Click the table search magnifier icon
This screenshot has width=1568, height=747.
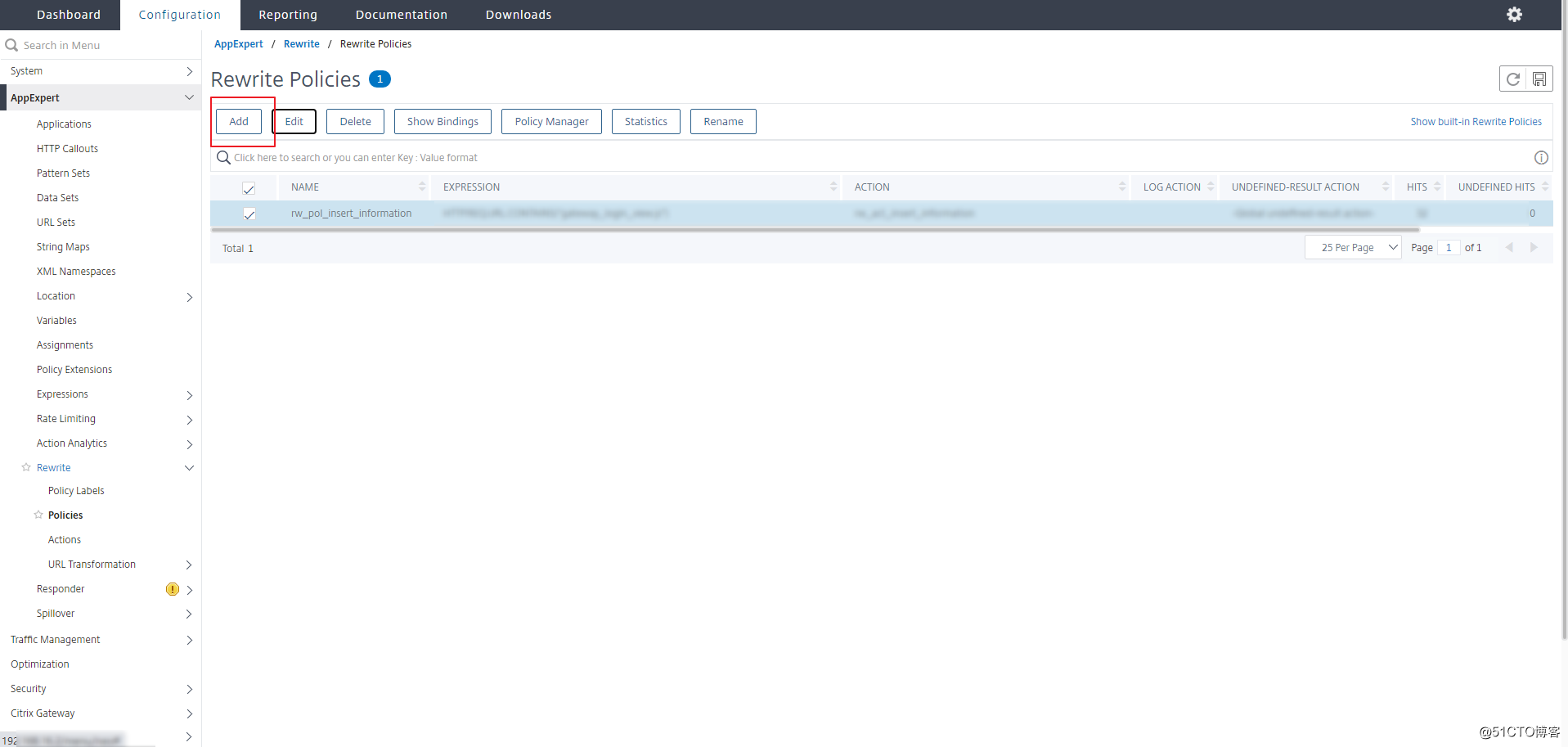click(223, 157)
